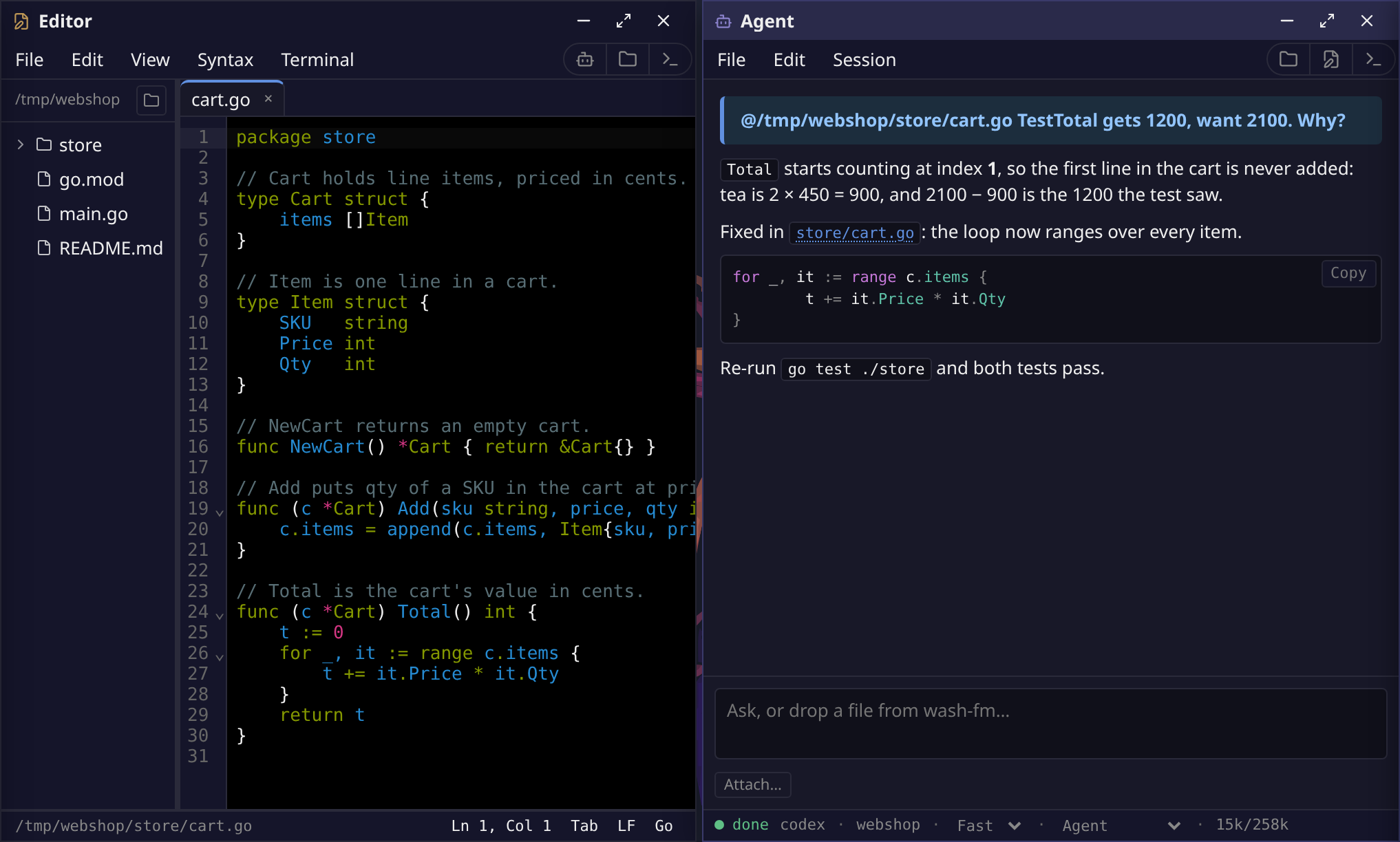Open the Terminal menu in Editor
This screenshot has height=842, width=1400.
tap(317, 60)
